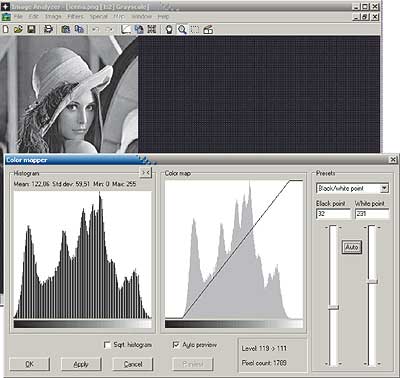Select the dotted rectangle selection tool
The width and height of the screenshot is (400, 378).
195,29
